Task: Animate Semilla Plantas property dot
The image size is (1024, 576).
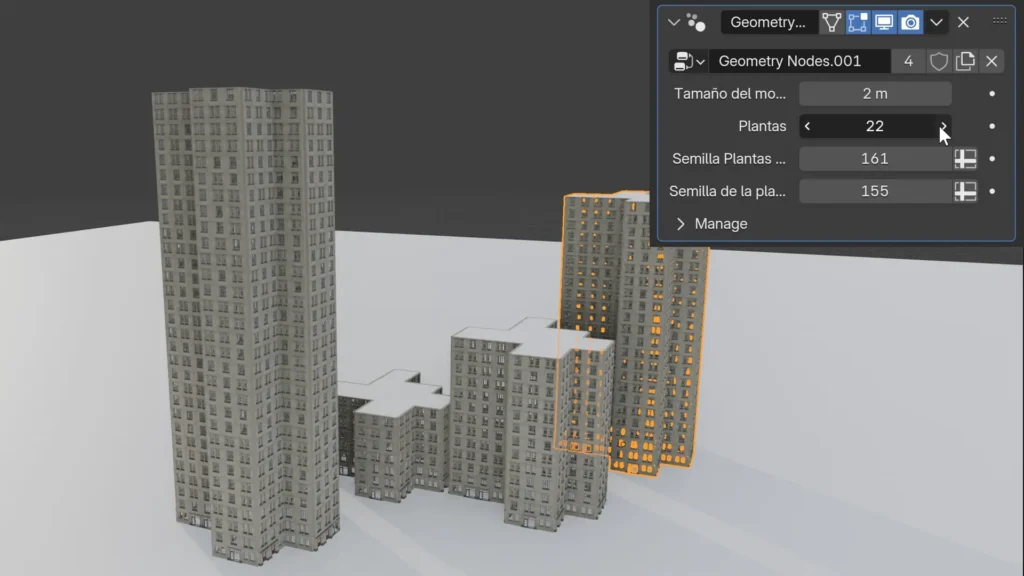Action: [992, 159]
